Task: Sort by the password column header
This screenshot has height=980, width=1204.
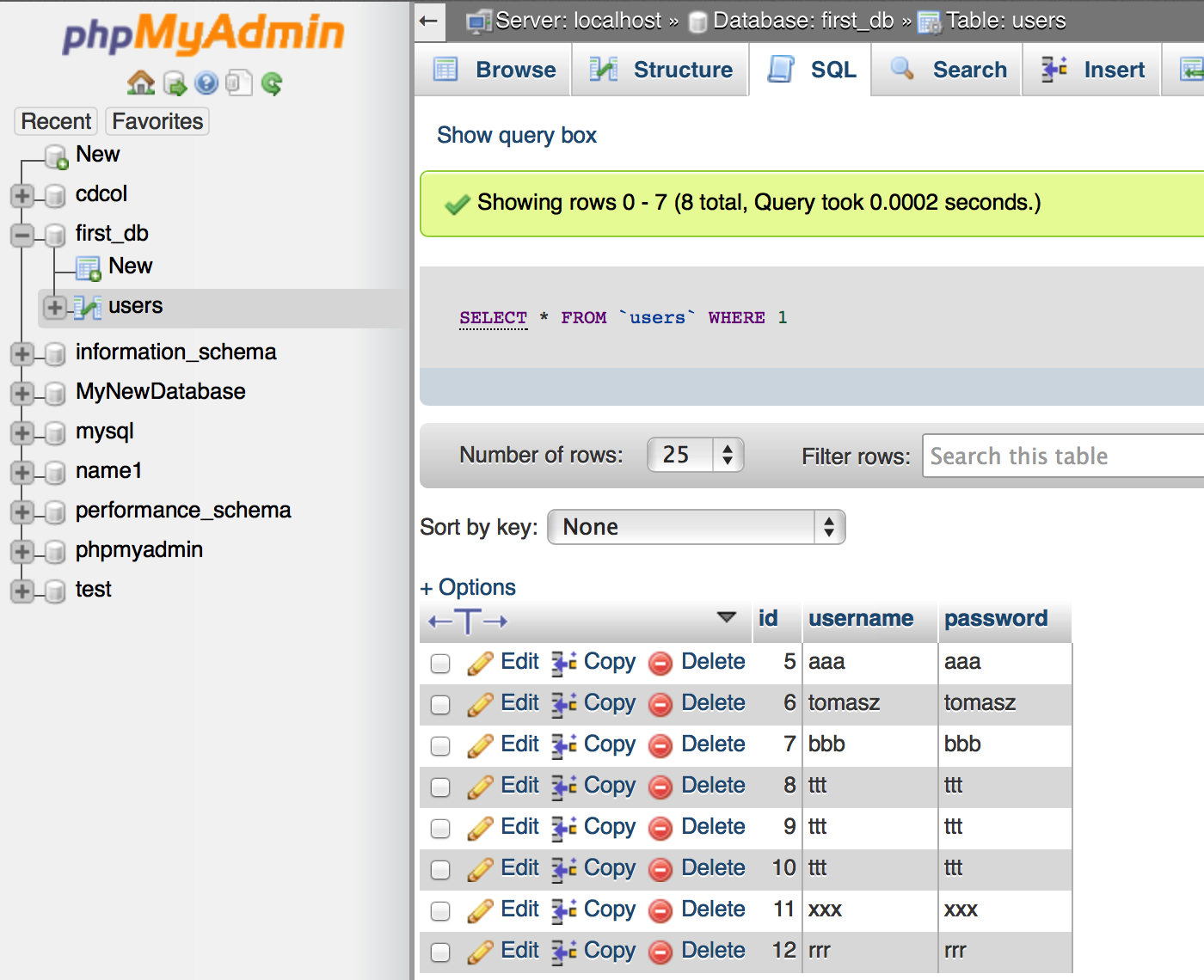Action: coord(996,618)
